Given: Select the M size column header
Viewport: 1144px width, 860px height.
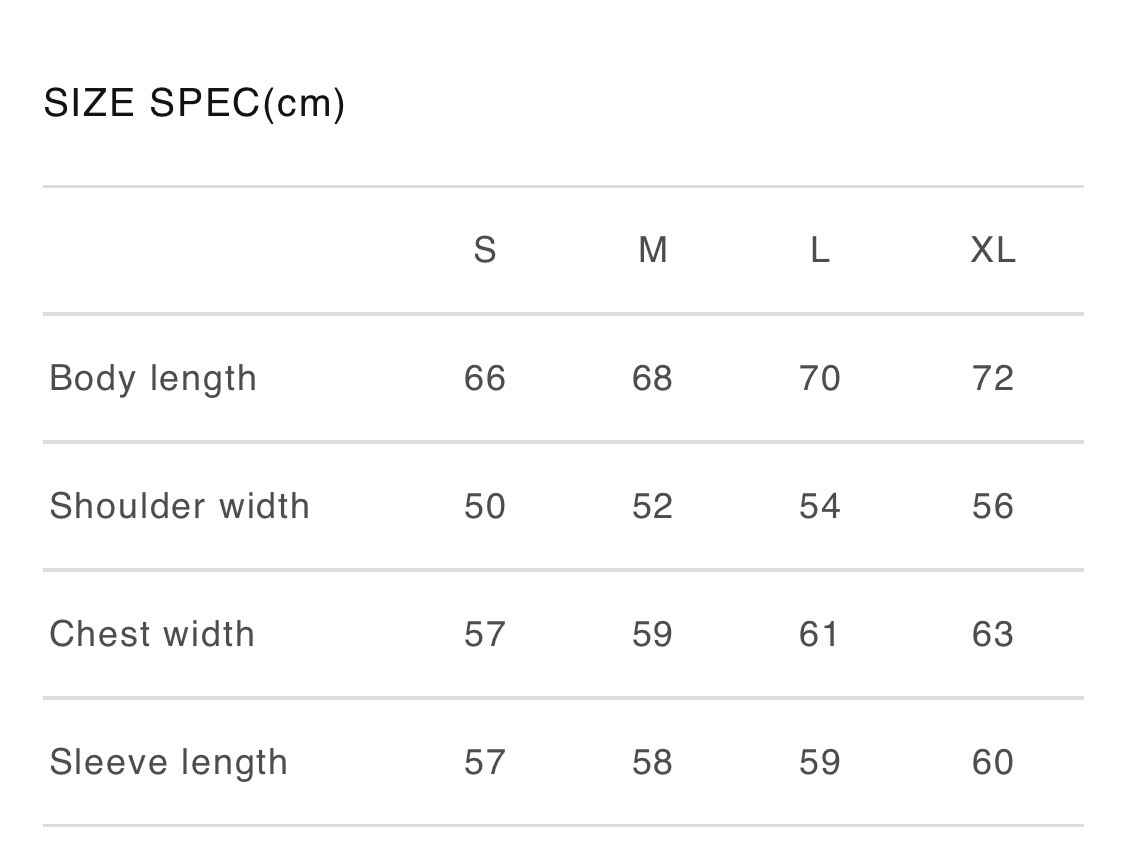Looking at the screenshot, I should point(653,250).
